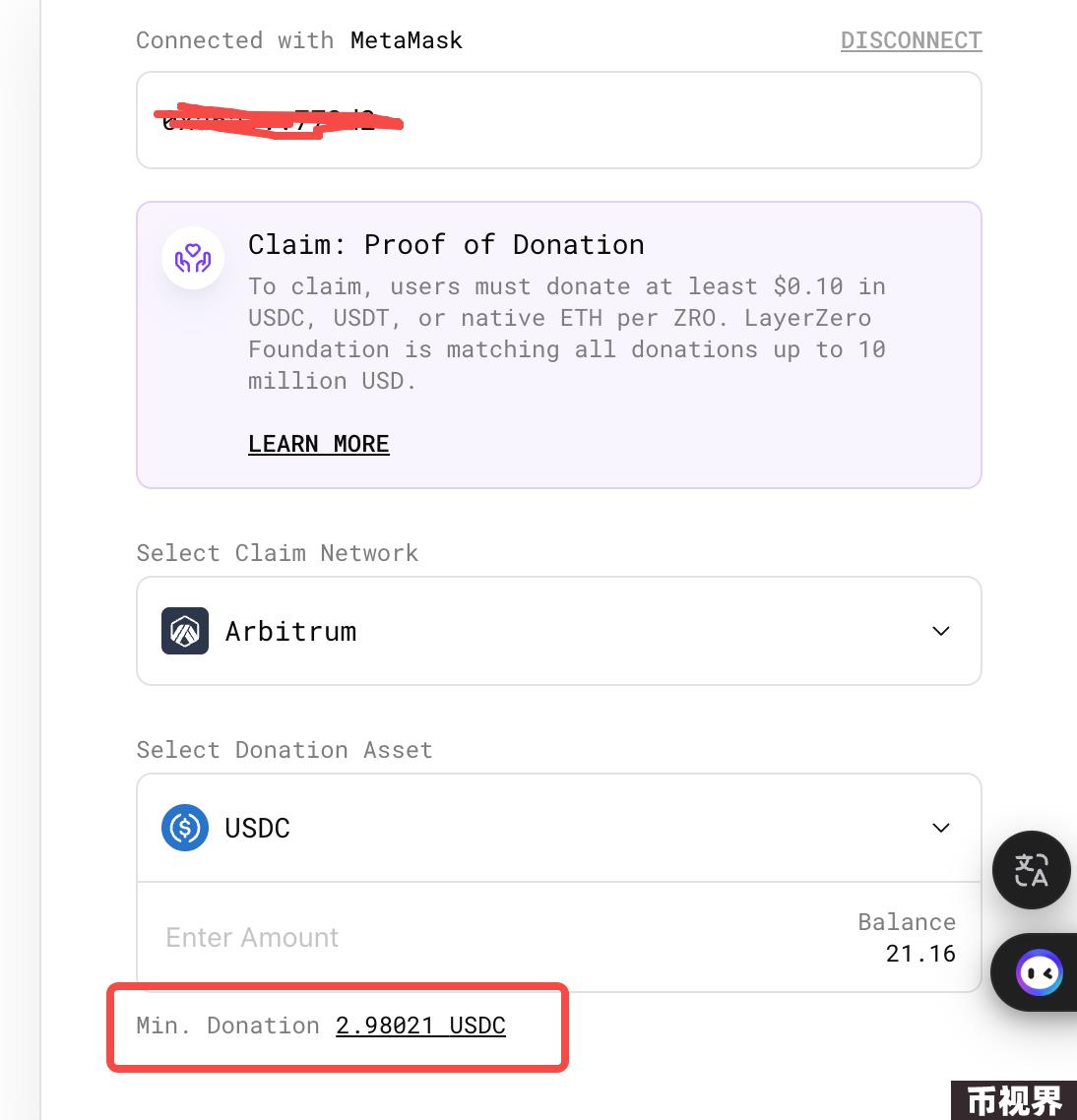This screenshot has width=1077, height=1120.
Task: Click the Arbitrum network logo icon
Action: [185, 631]
